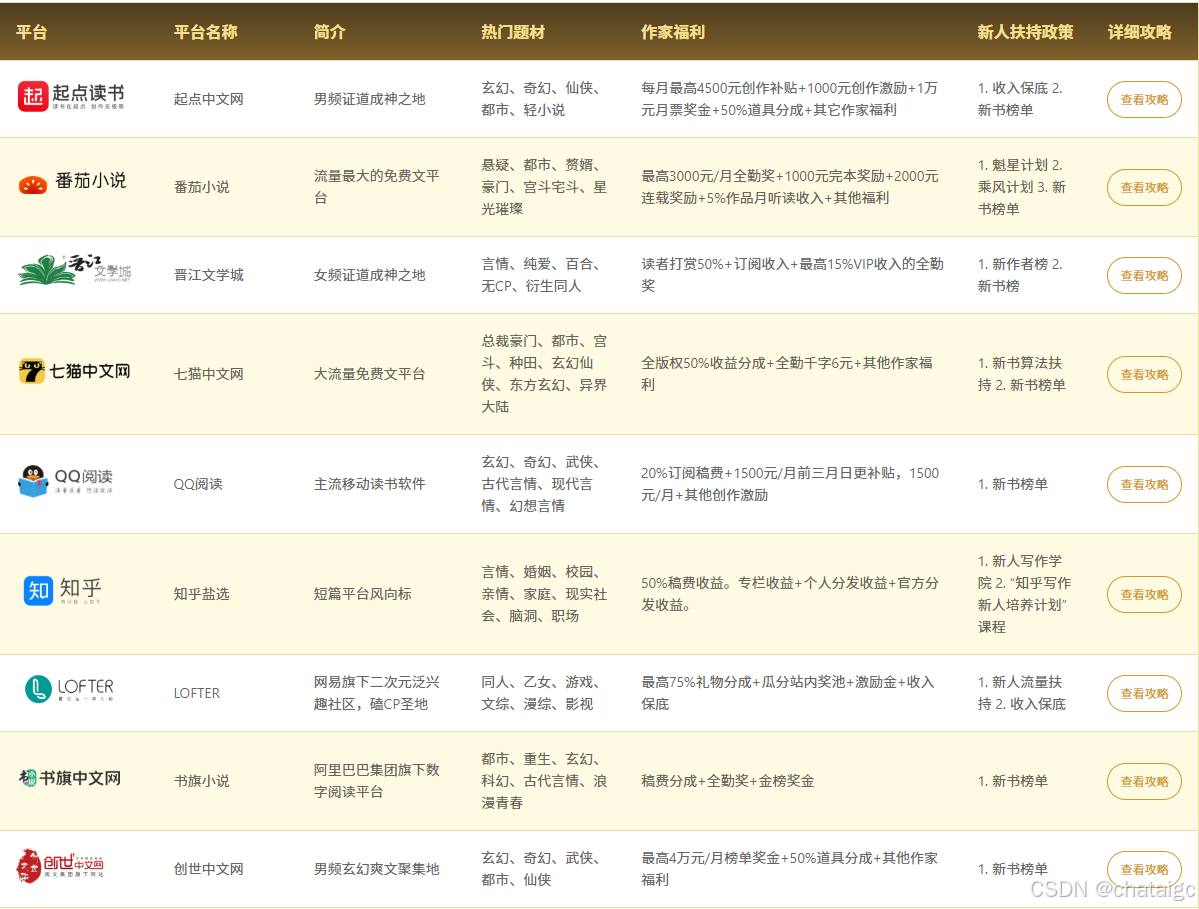Click the 大流量免费文平台 description
The height and width of the screenshot is (909, 1199).
[x=369, y=375]
